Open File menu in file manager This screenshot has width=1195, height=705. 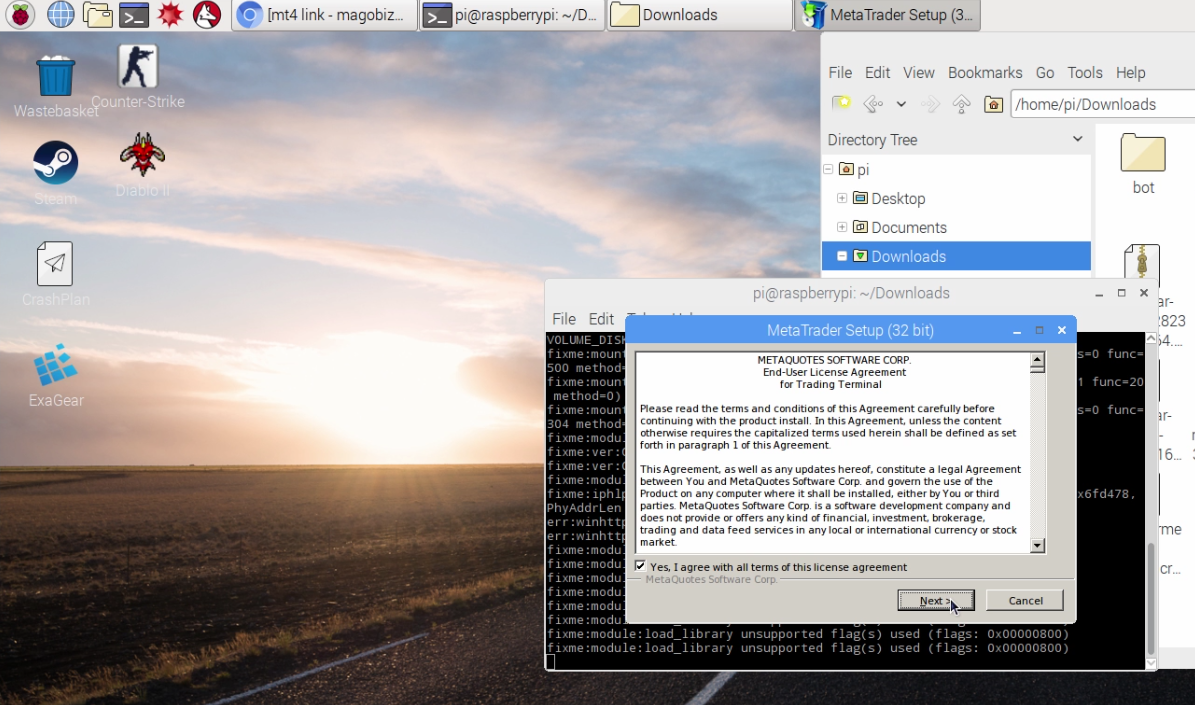[x=840, y=72]
